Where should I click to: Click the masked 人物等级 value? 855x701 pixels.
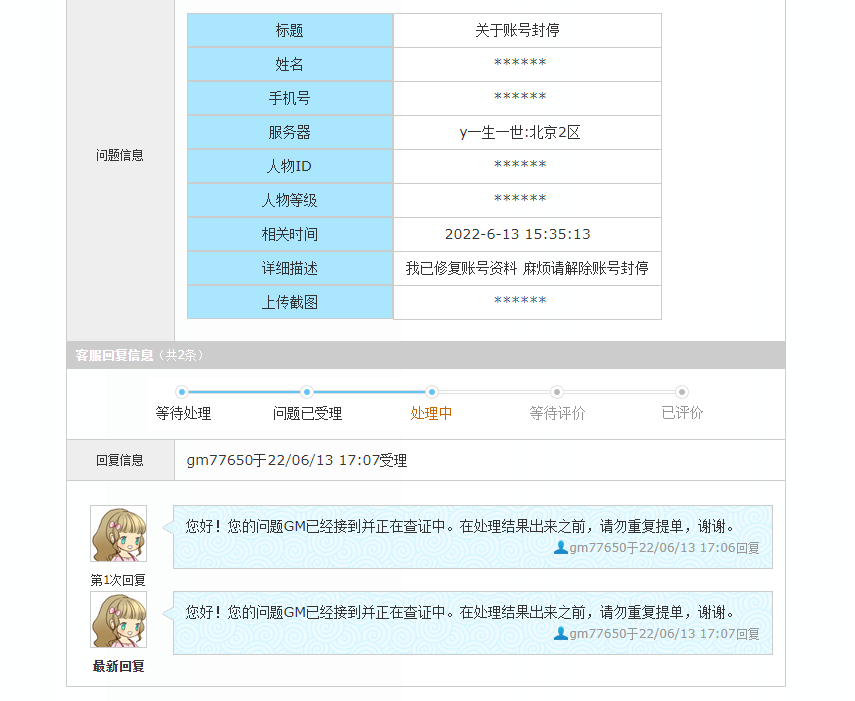520,199
